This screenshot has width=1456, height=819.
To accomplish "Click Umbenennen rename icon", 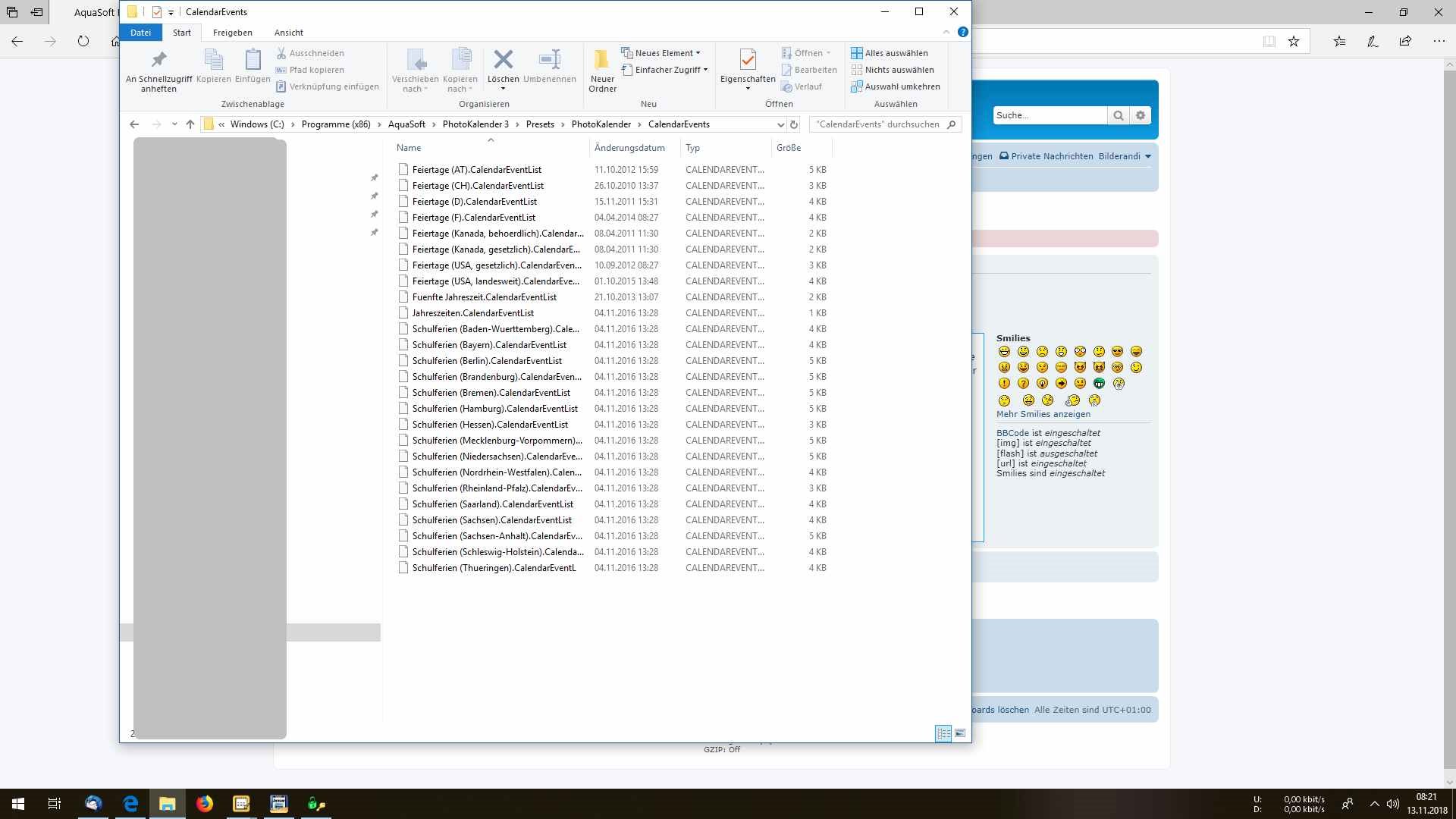I will coord(549,61).
